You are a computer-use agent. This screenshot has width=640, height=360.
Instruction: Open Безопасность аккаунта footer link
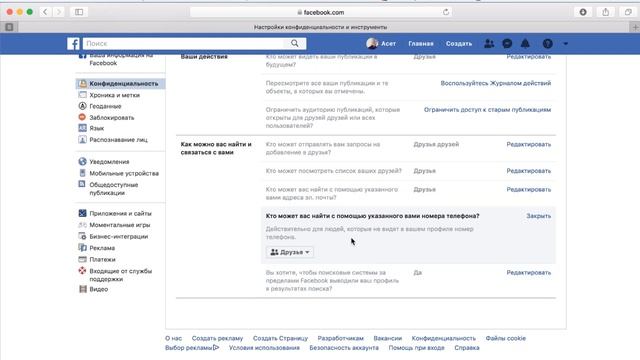coord(344,348)
